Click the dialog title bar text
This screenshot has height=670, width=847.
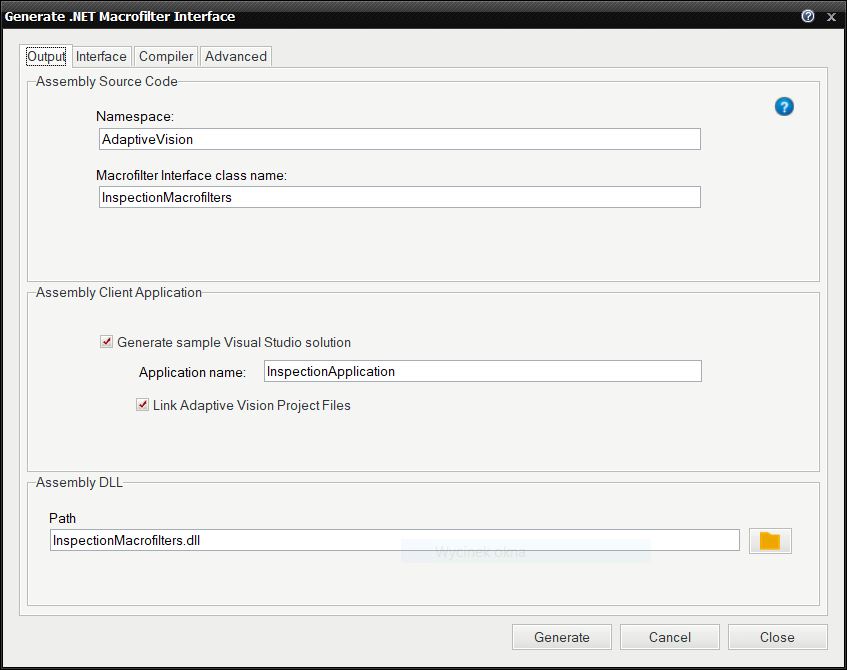click(x=120, y=16)
